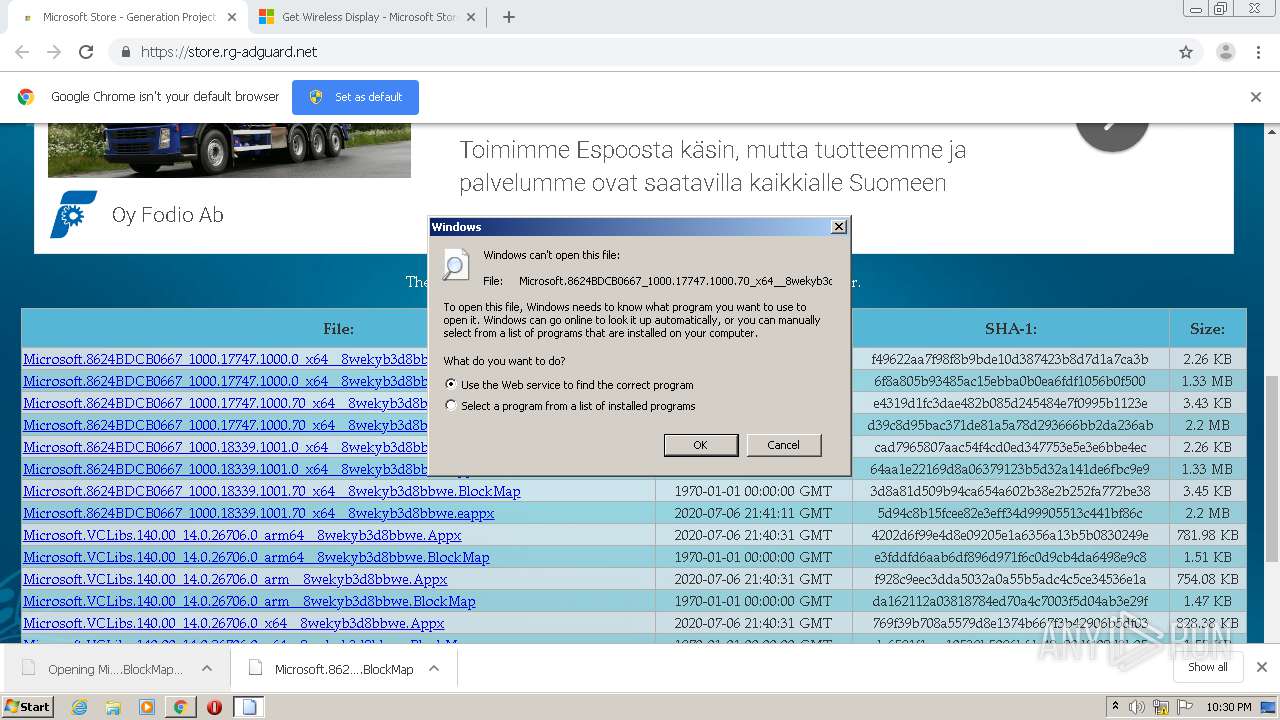The width and height of the screenshot is (1280, 720).
Task: Set Chrome as default browser
Action: 355,97
